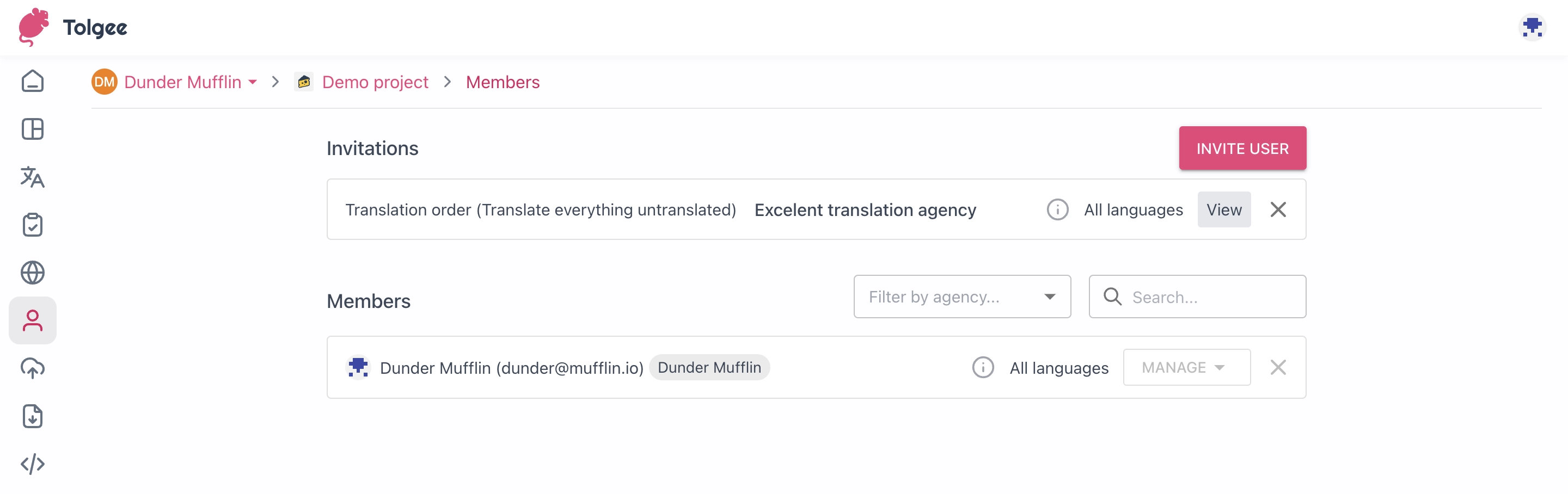The image size is (1568, 494).
Task: Open the Import cloud-upload sidebar icon
Action: click(32, 369)
